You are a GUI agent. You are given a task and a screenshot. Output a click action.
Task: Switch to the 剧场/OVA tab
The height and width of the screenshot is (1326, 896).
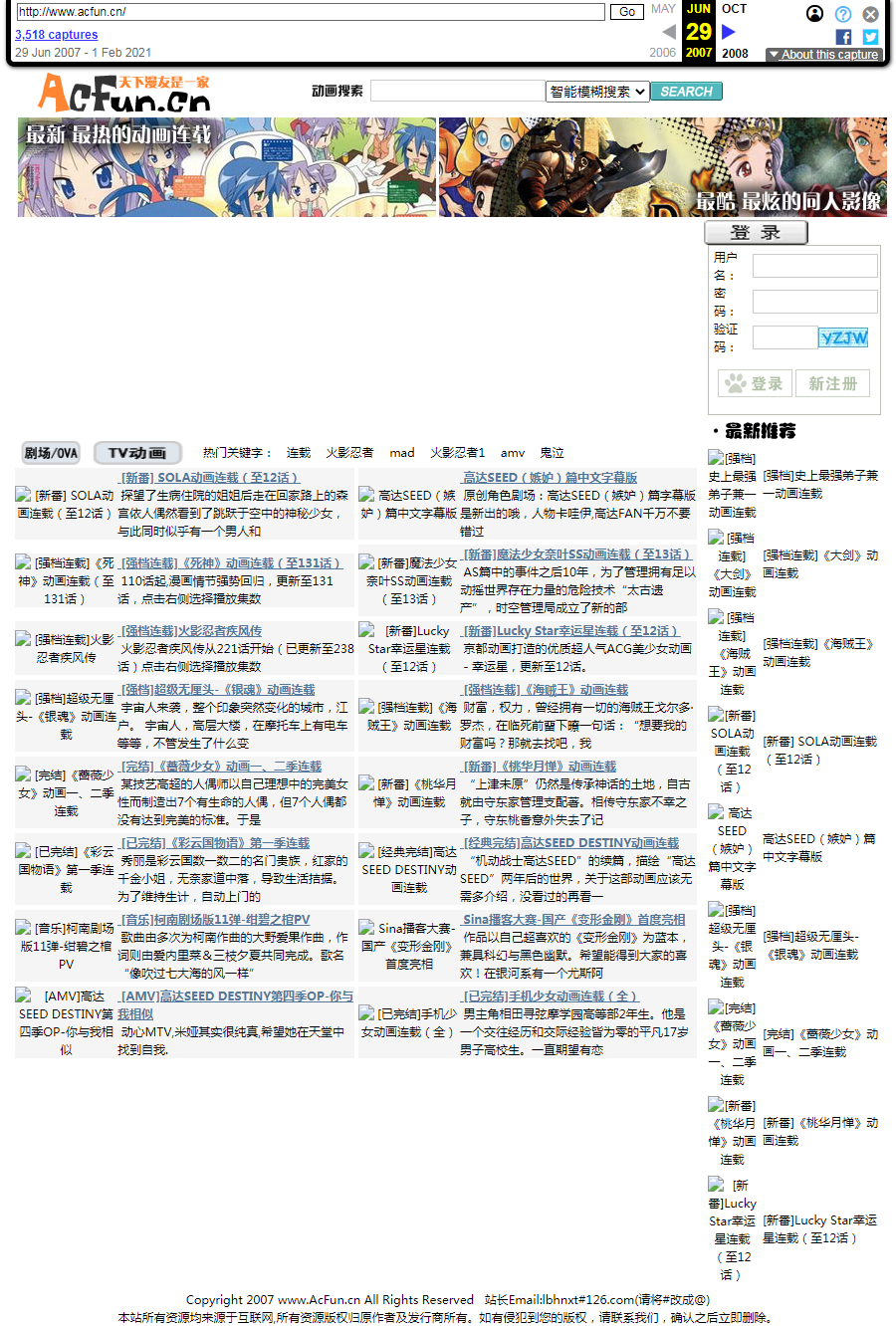tap(51, 453)
